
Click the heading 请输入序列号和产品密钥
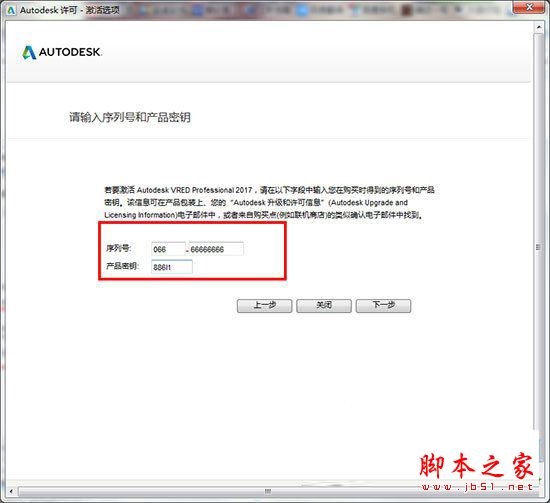point(130,117)
